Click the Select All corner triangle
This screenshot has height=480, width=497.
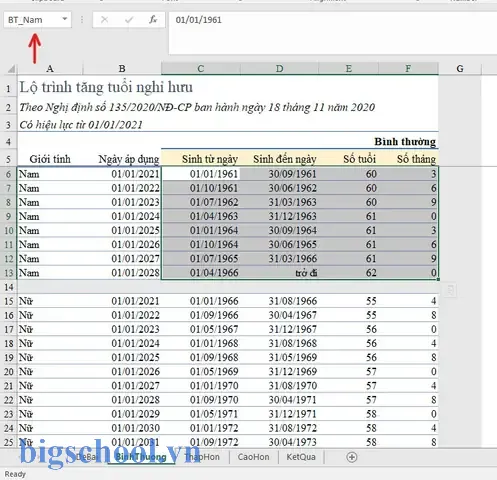tap(11, 69)
